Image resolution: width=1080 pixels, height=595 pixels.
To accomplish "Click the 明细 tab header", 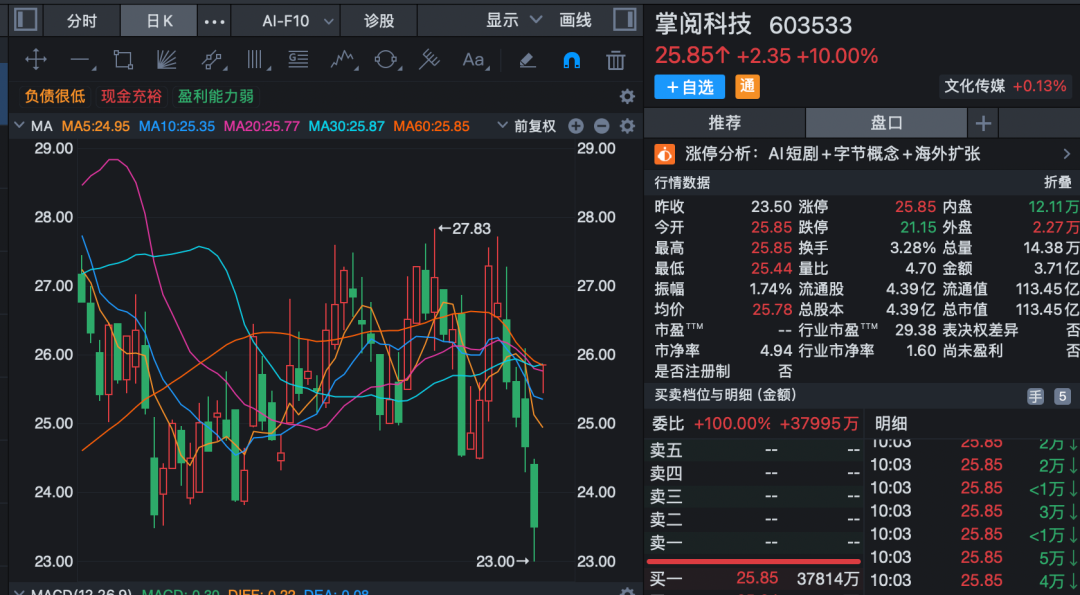I will (891, 424).
